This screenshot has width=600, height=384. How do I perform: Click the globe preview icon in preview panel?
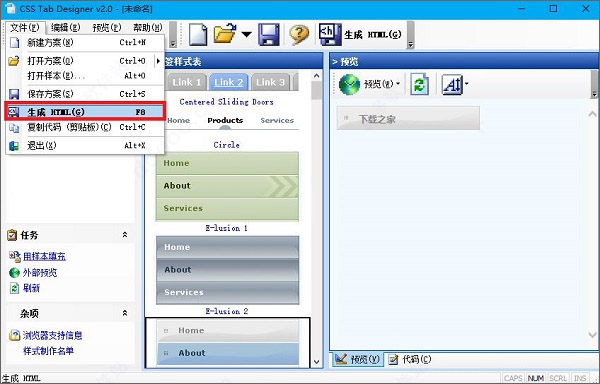point(349,84)
